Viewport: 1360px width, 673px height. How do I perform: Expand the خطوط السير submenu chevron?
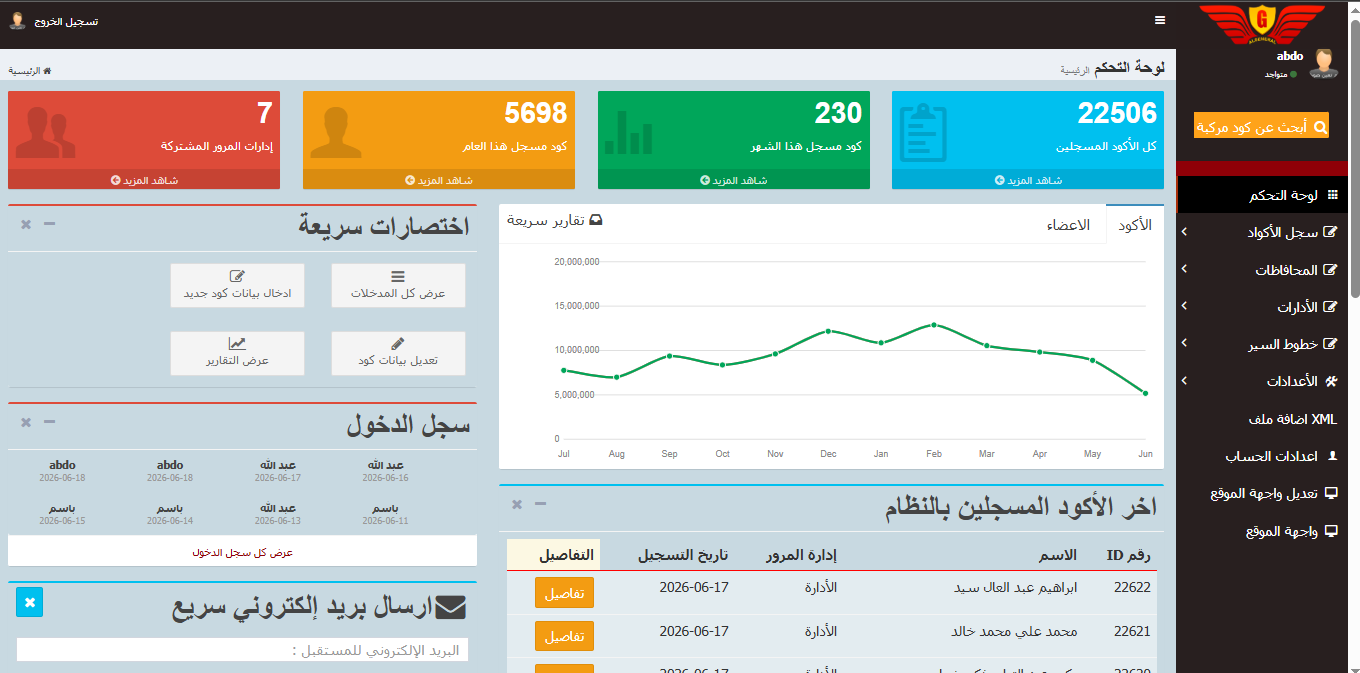(x=1184, y=343)
